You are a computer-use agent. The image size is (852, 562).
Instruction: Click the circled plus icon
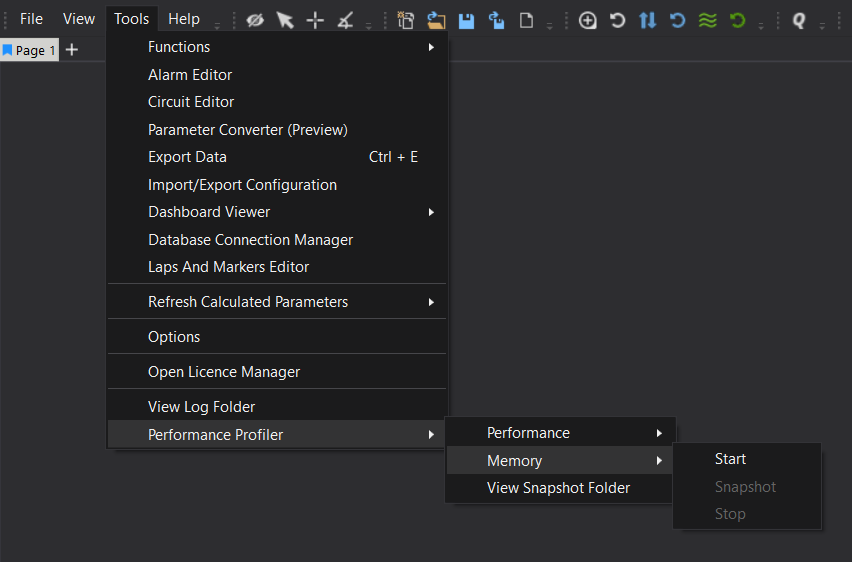click(x=588, y=20)
